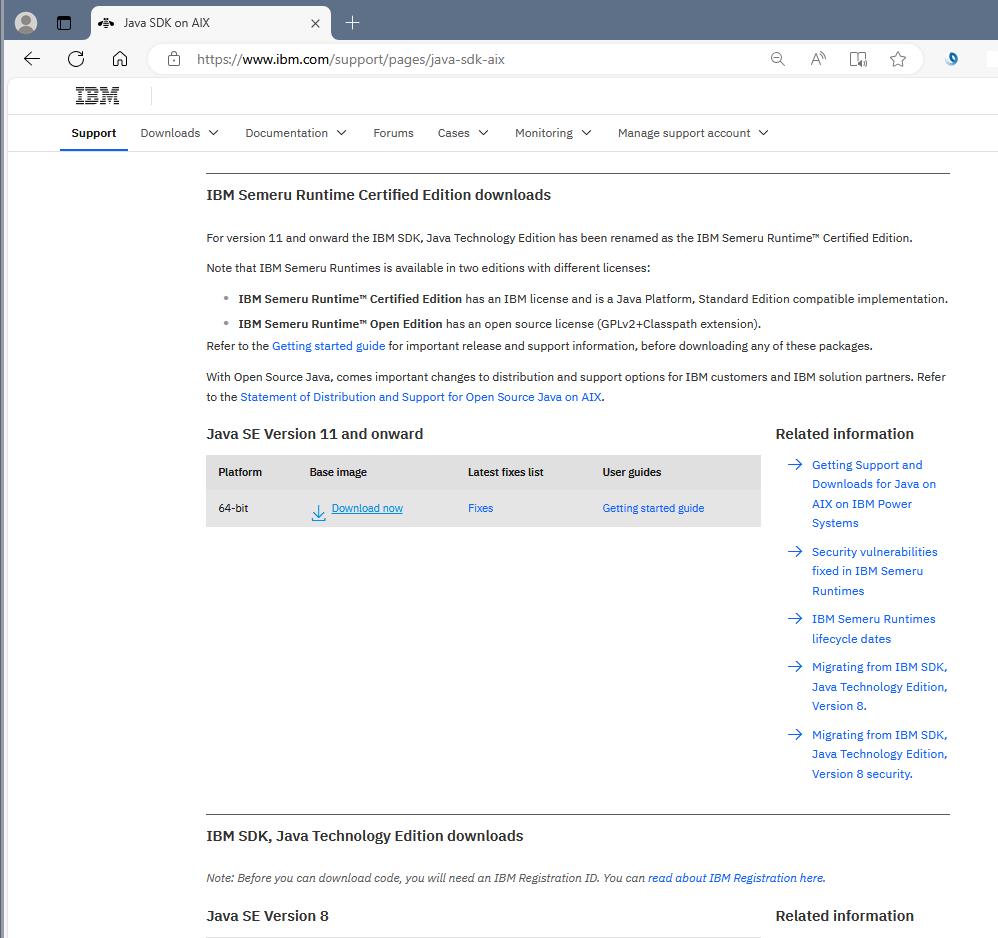
Task: Close the Java SDK on AIX tab
Action: tap(315, 24)
